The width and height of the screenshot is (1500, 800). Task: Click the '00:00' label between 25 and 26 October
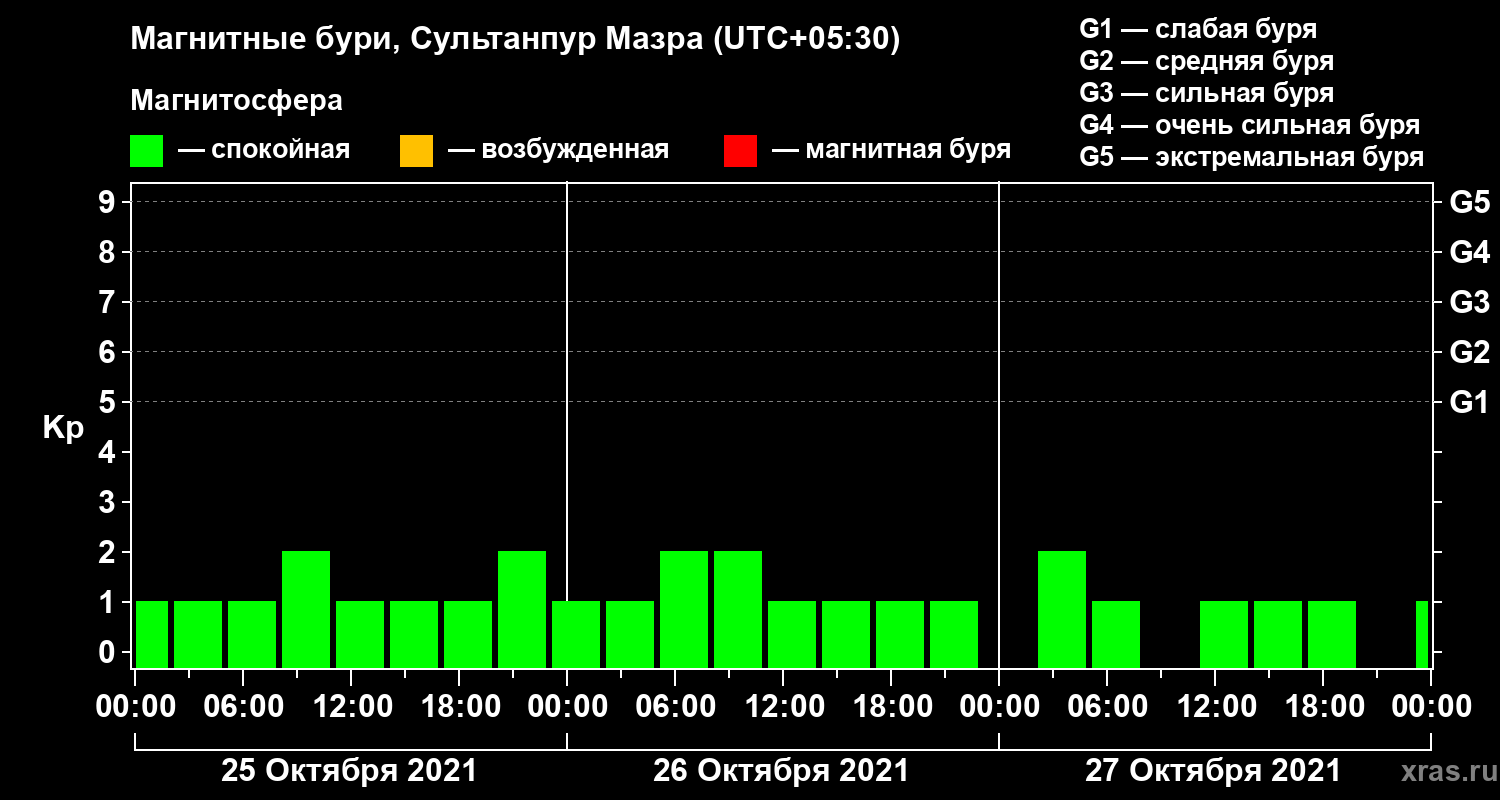567,706
